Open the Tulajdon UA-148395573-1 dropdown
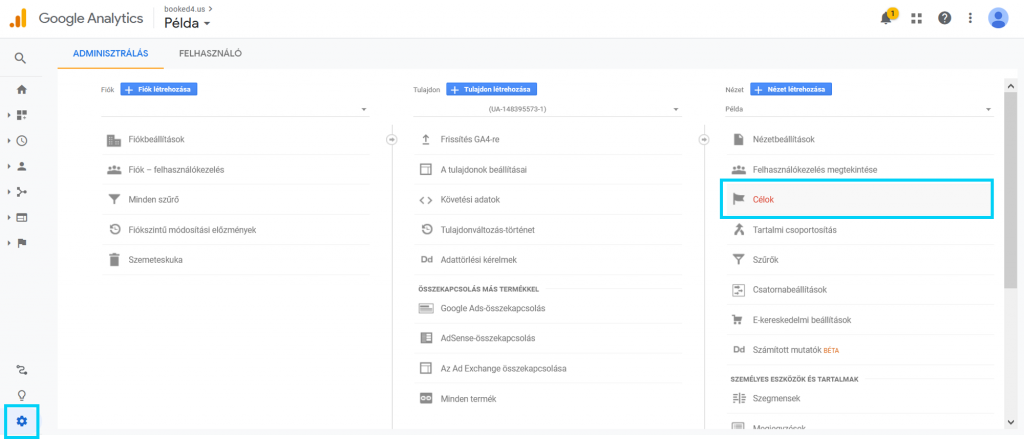Screen dimensions: 1024x439 click(x=547, y=109)
